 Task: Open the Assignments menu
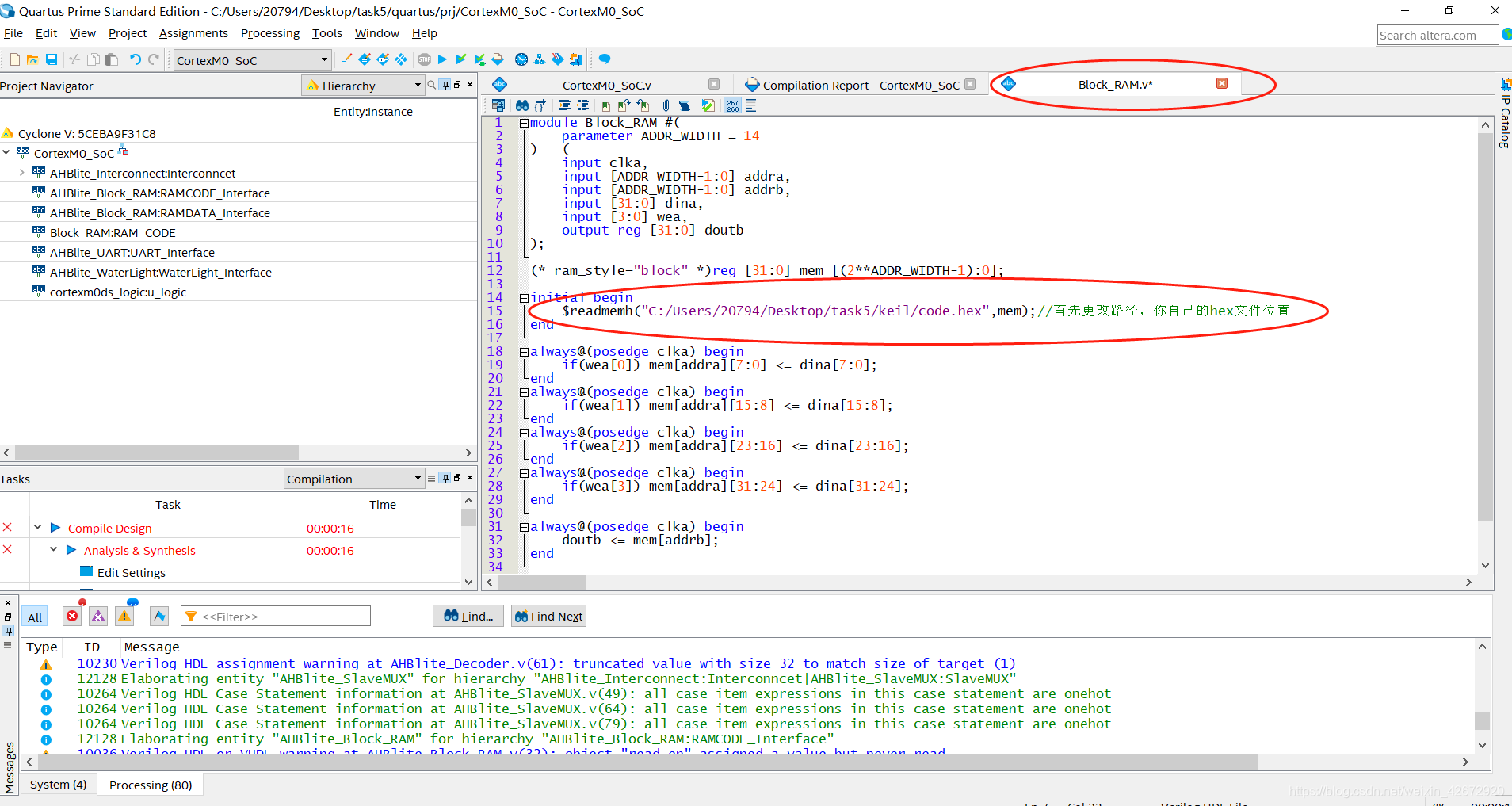pos(193,33)
